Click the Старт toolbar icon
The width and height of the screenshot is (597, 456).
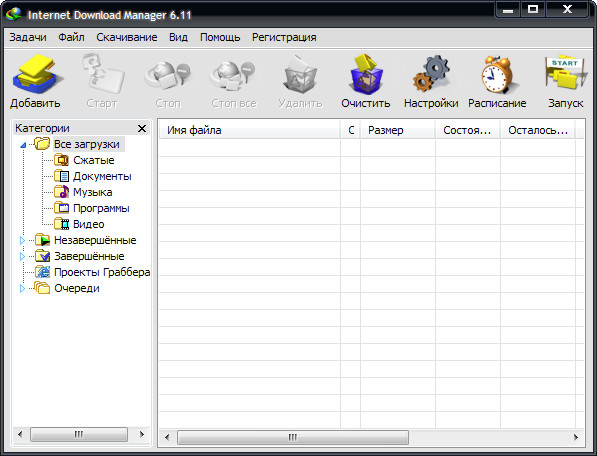click(x=102, y=74)
